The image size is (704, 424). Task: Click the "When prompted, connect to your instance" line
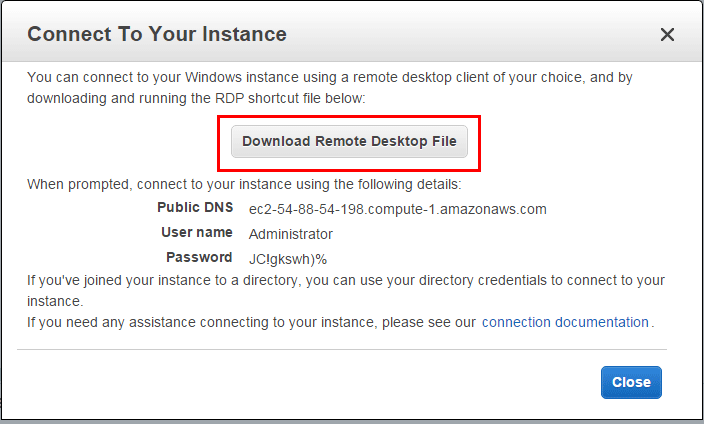click(x=244, y=185)
